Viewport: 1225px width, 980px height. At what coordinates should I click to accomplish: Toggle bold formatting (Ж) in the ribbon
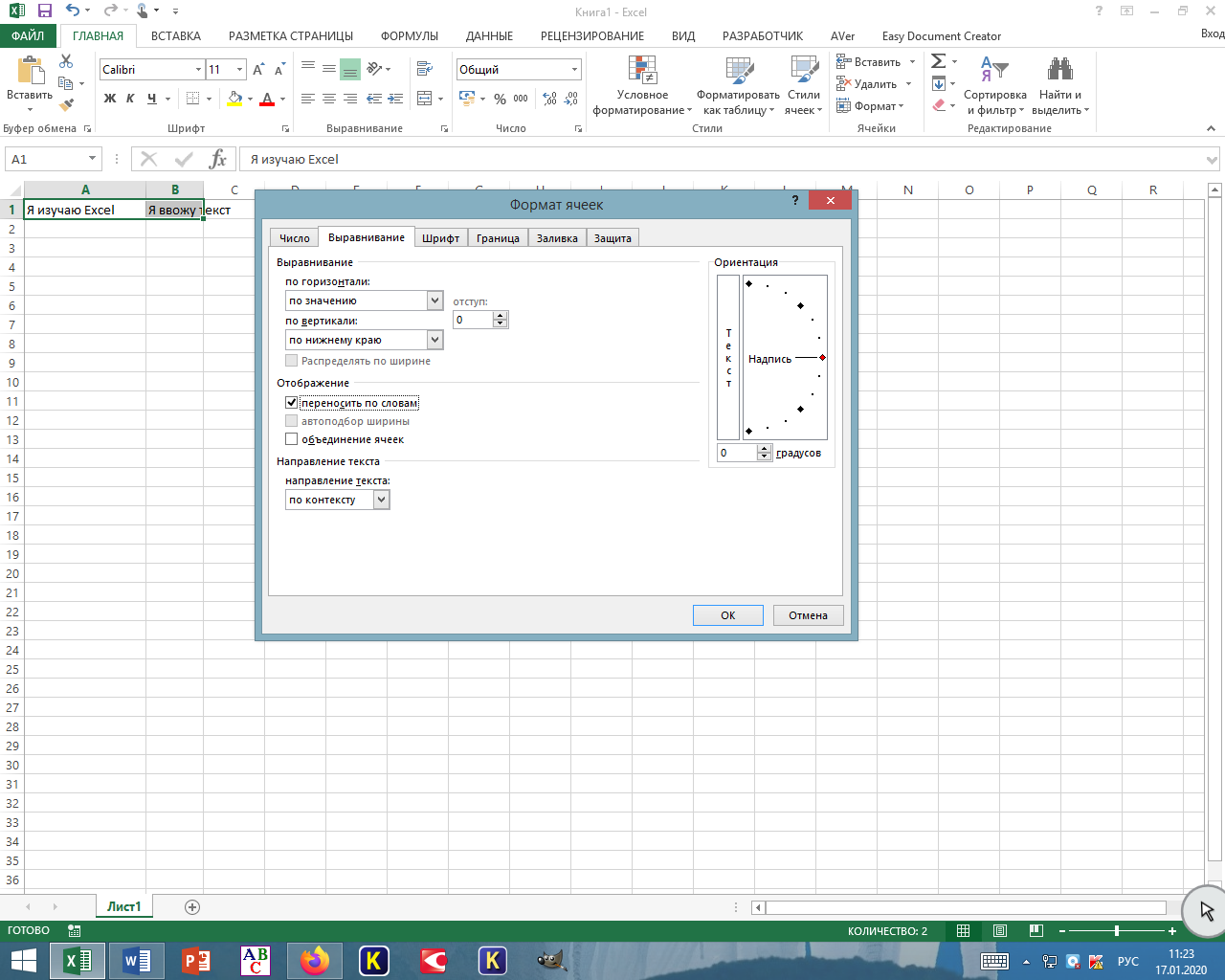click(110, 99)
